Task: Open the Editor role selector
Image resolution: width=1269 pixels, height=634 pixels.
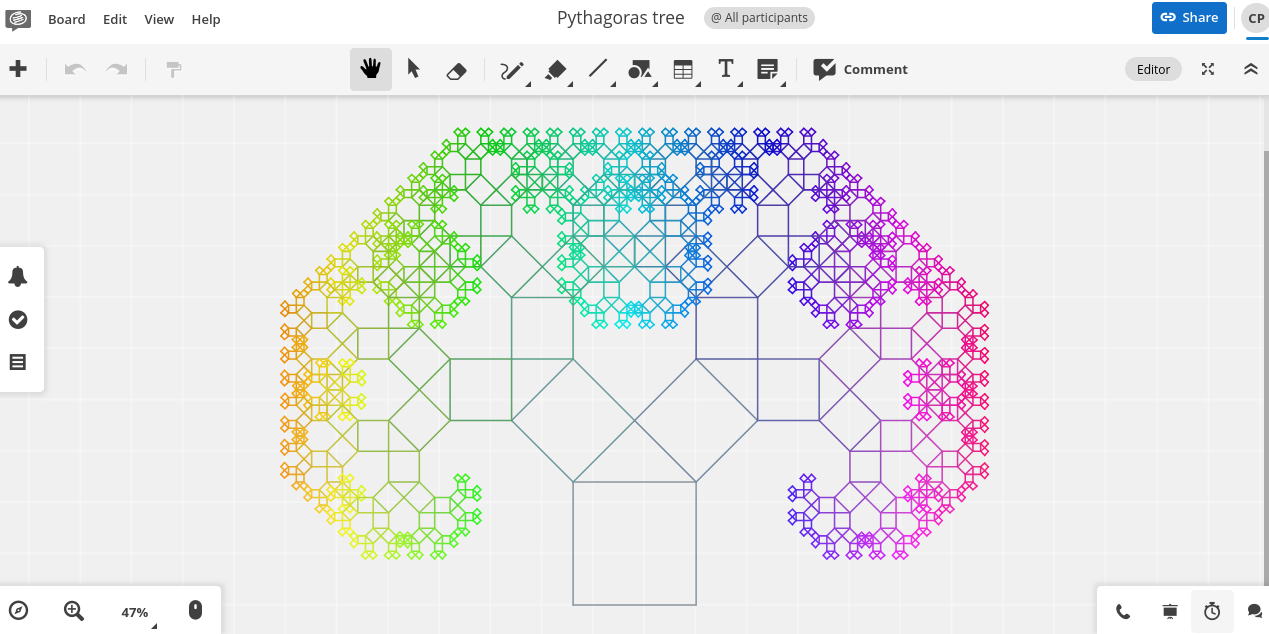Action: pyautogui.click(x=1153, y=69)
